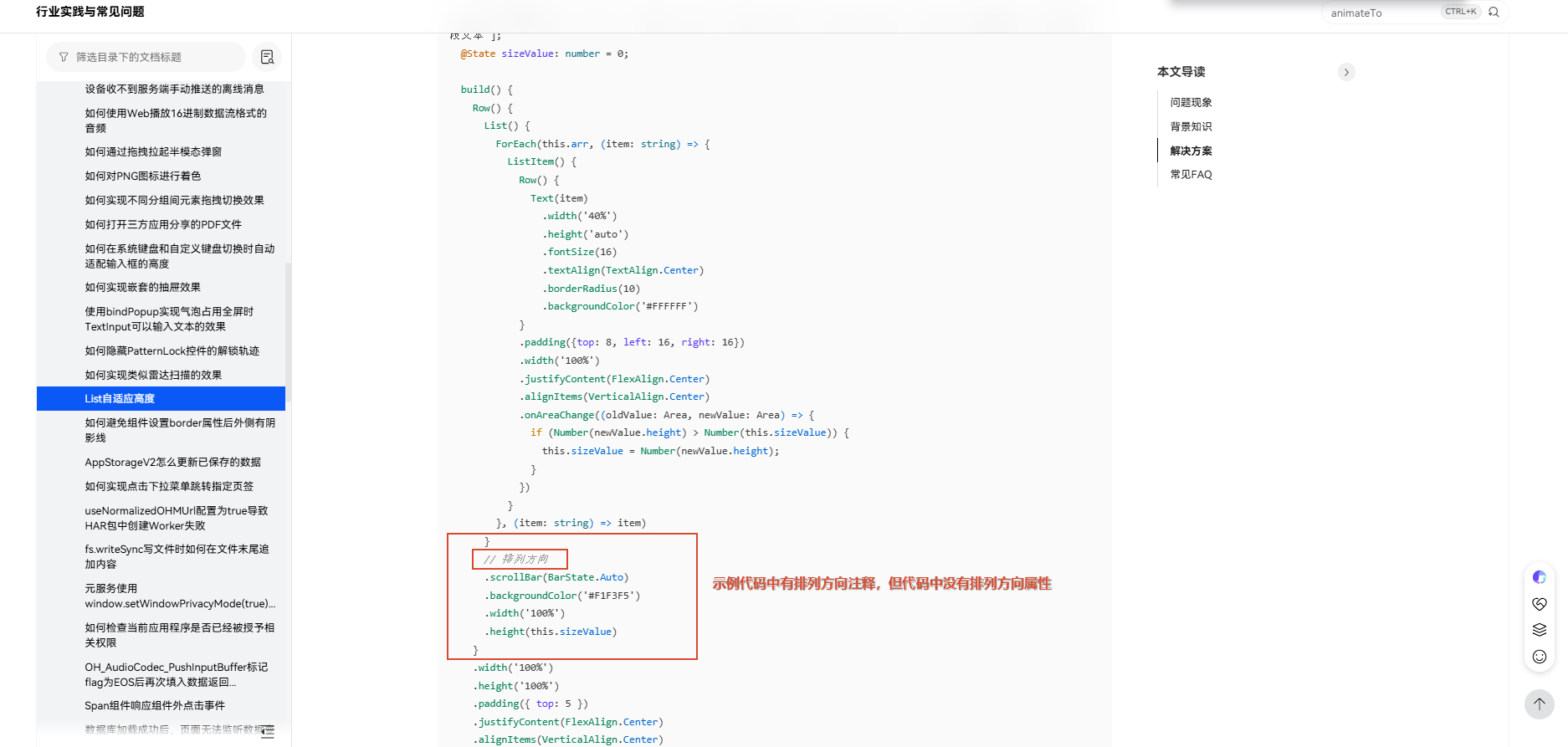Click the heart handshake icon
This screenshot has width=1568, height=747.
click(x=1539, y=604)
